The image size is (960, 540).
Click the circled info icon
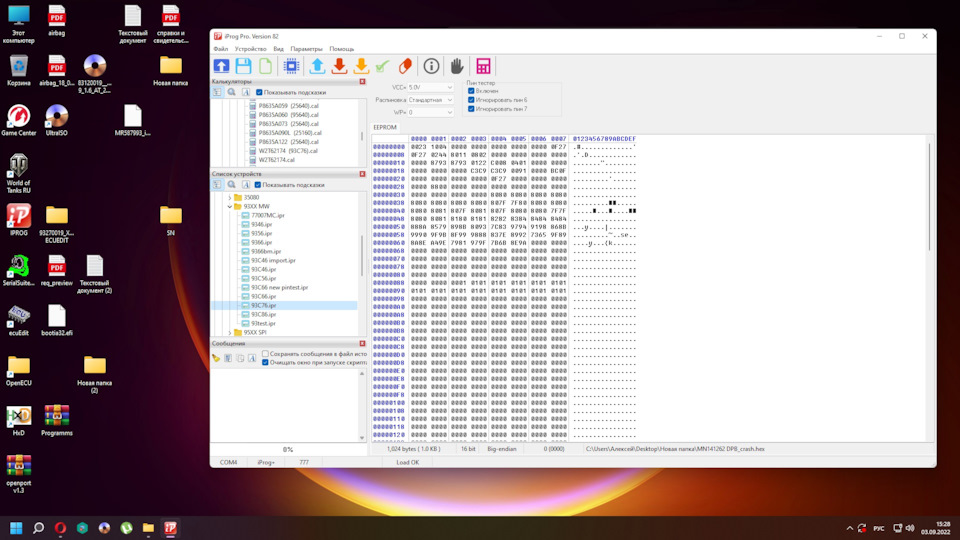point(431,66)
